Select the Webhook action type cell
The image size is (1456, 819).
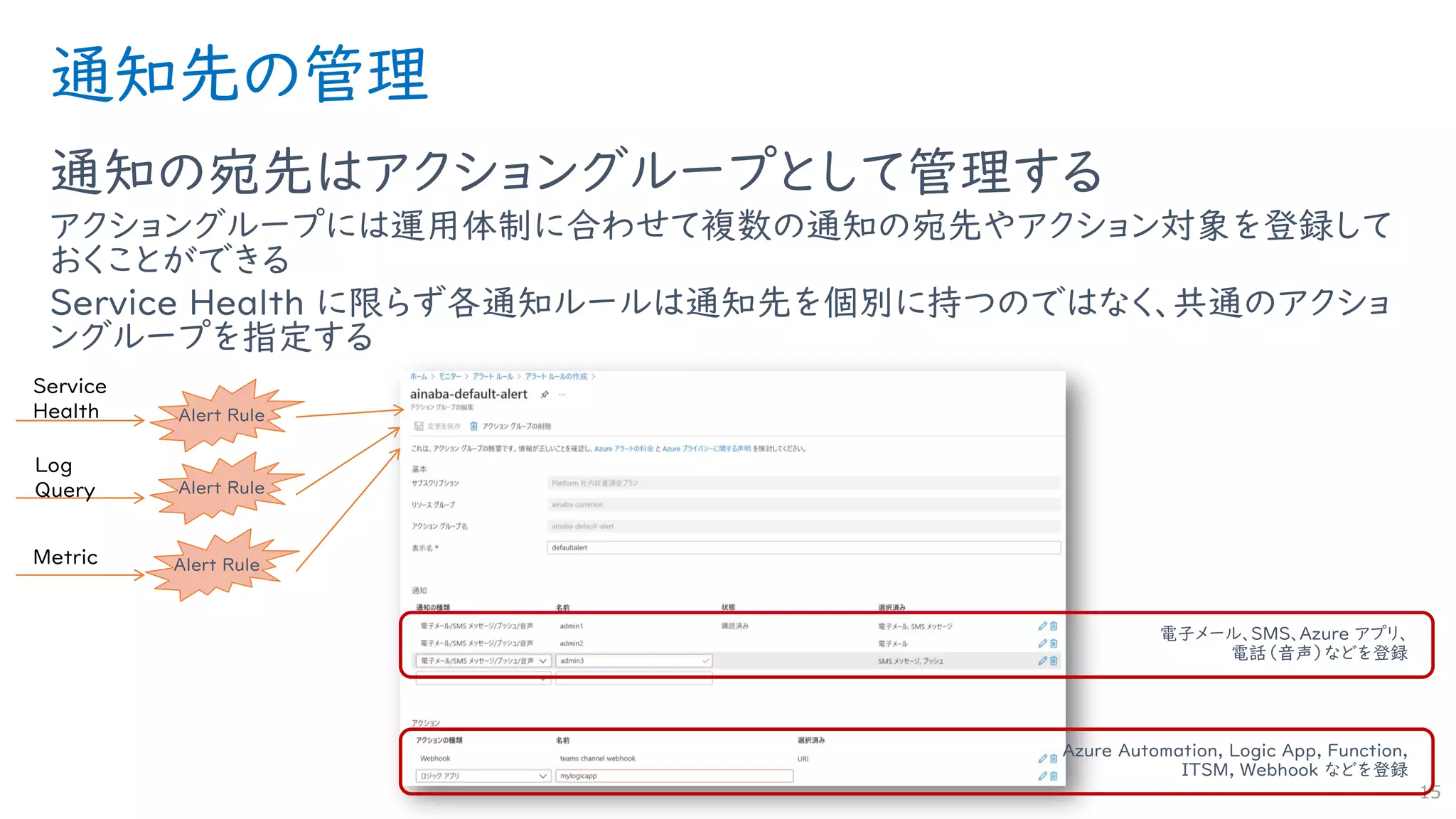point(435,759)
